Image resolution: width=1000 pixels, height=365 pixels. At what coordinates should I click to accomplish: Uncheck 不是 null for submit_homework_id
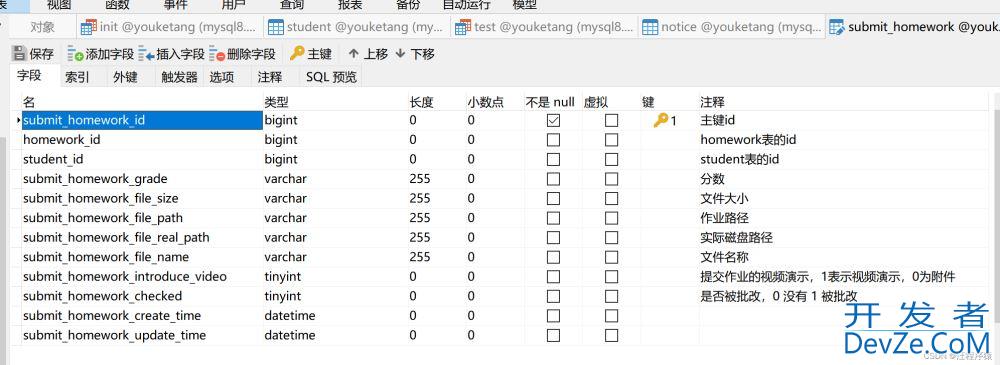[554, 120]
